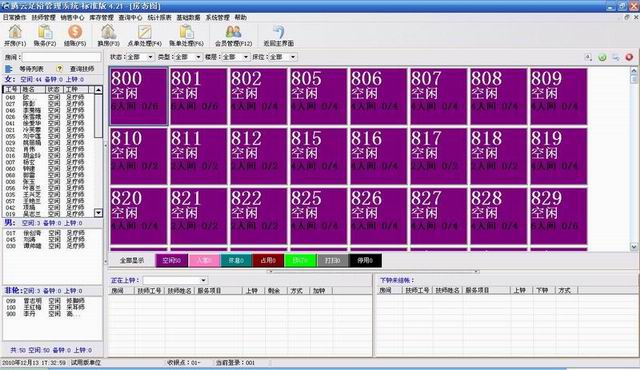The height and width of the screenshot is (370, 640).
Task: Click the first small icon above room 809
Action: (588, 57)
